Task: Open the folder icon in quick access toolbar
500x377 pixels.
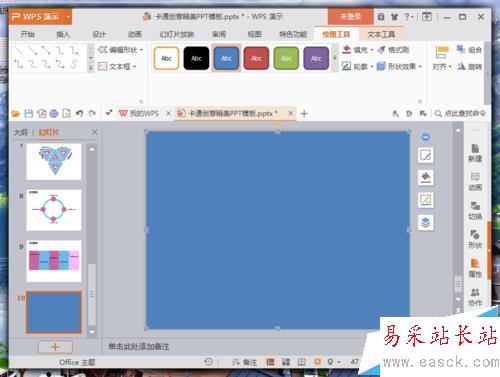Action: (15, 114)
